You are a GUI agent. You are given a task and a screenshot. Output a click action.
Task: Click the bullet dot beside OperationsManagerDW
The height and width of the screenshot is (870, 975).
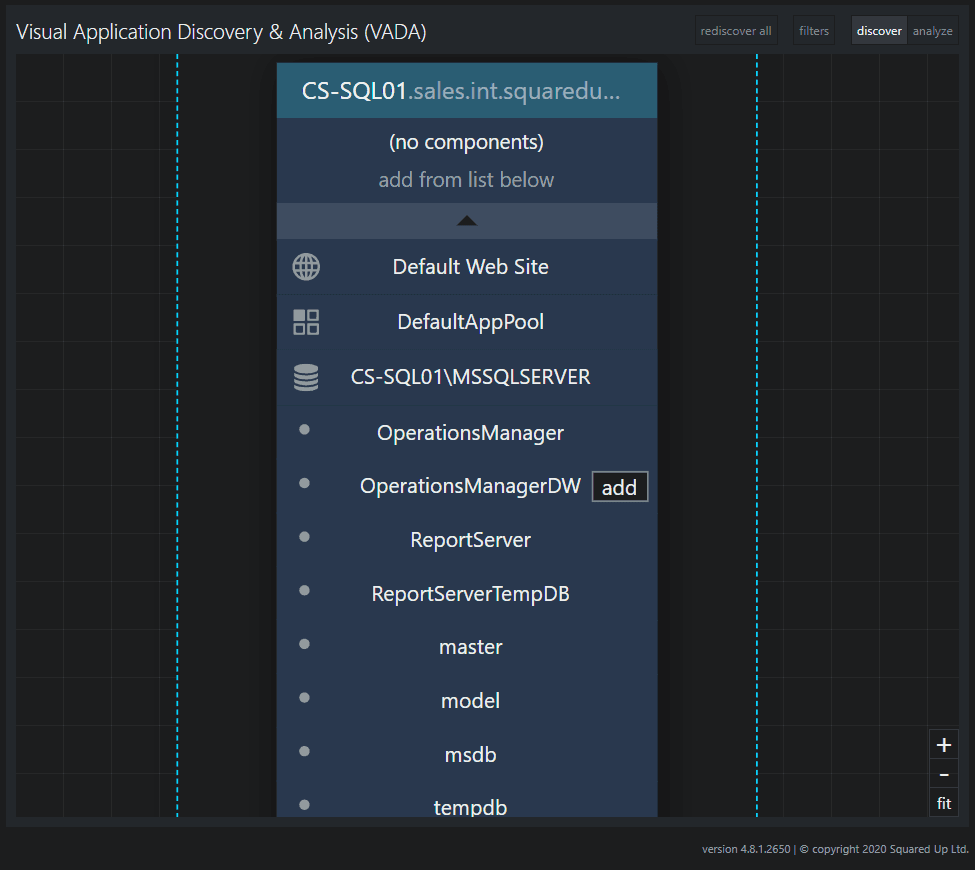304,483
